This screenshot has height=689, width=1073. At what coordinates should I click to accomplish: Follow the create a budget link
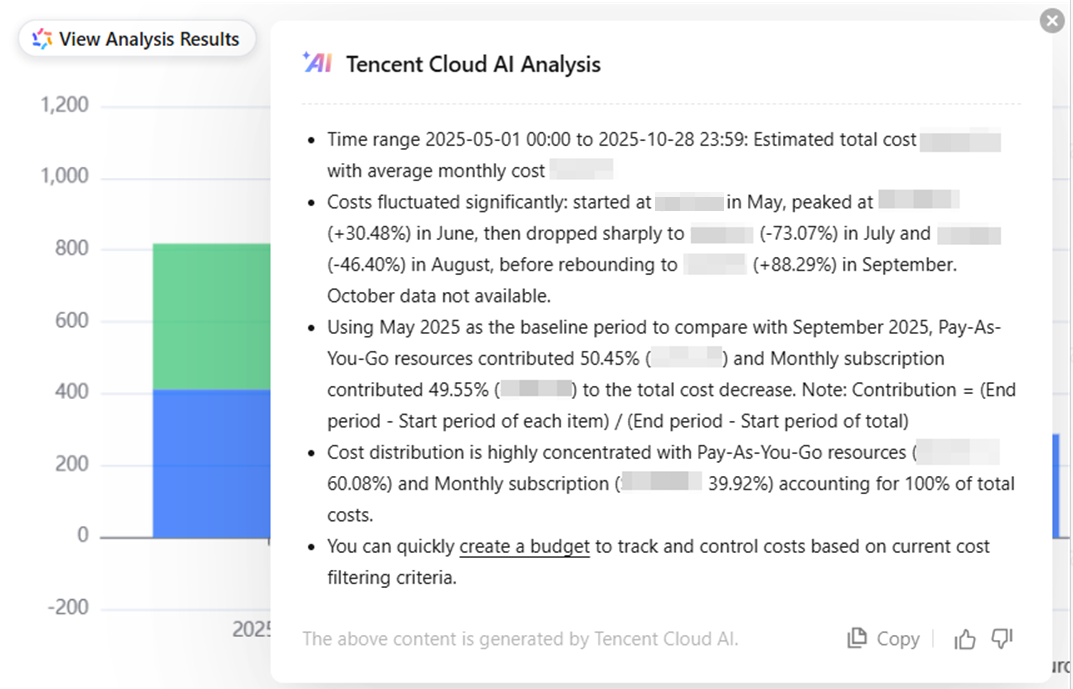point(524,547)
